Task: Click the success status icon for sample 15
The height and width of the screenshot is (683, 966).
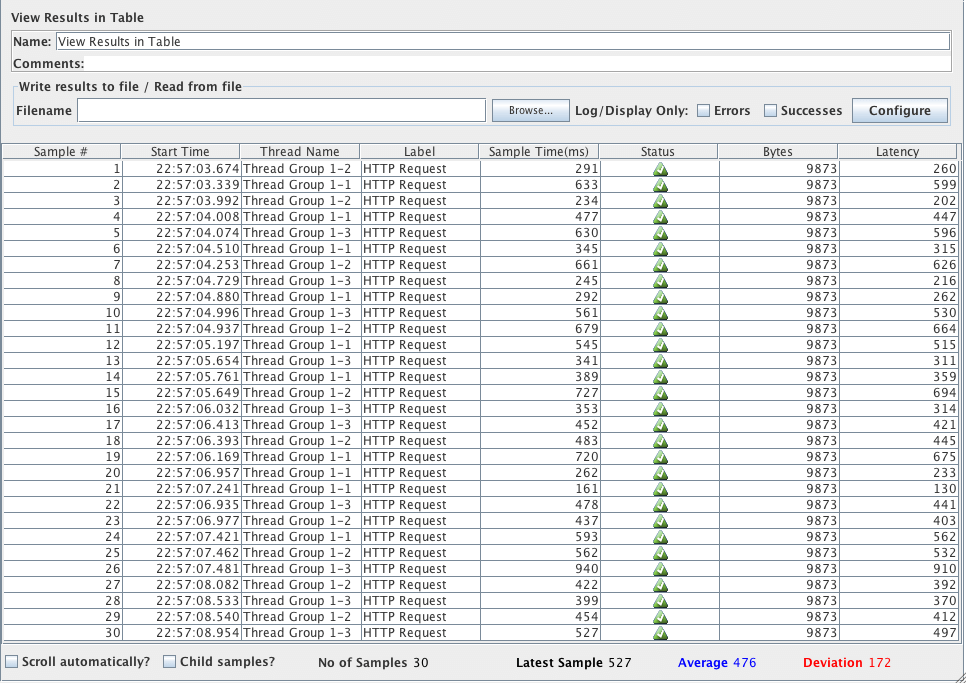Action: 660,393
